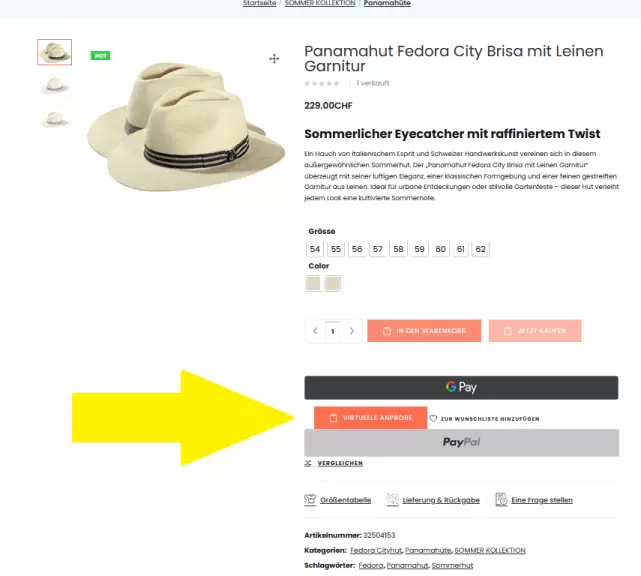The width and height of the screenshot is (641, 576).
Task: Open the Panamahüte breadcrumb
Action: (387, 3)
